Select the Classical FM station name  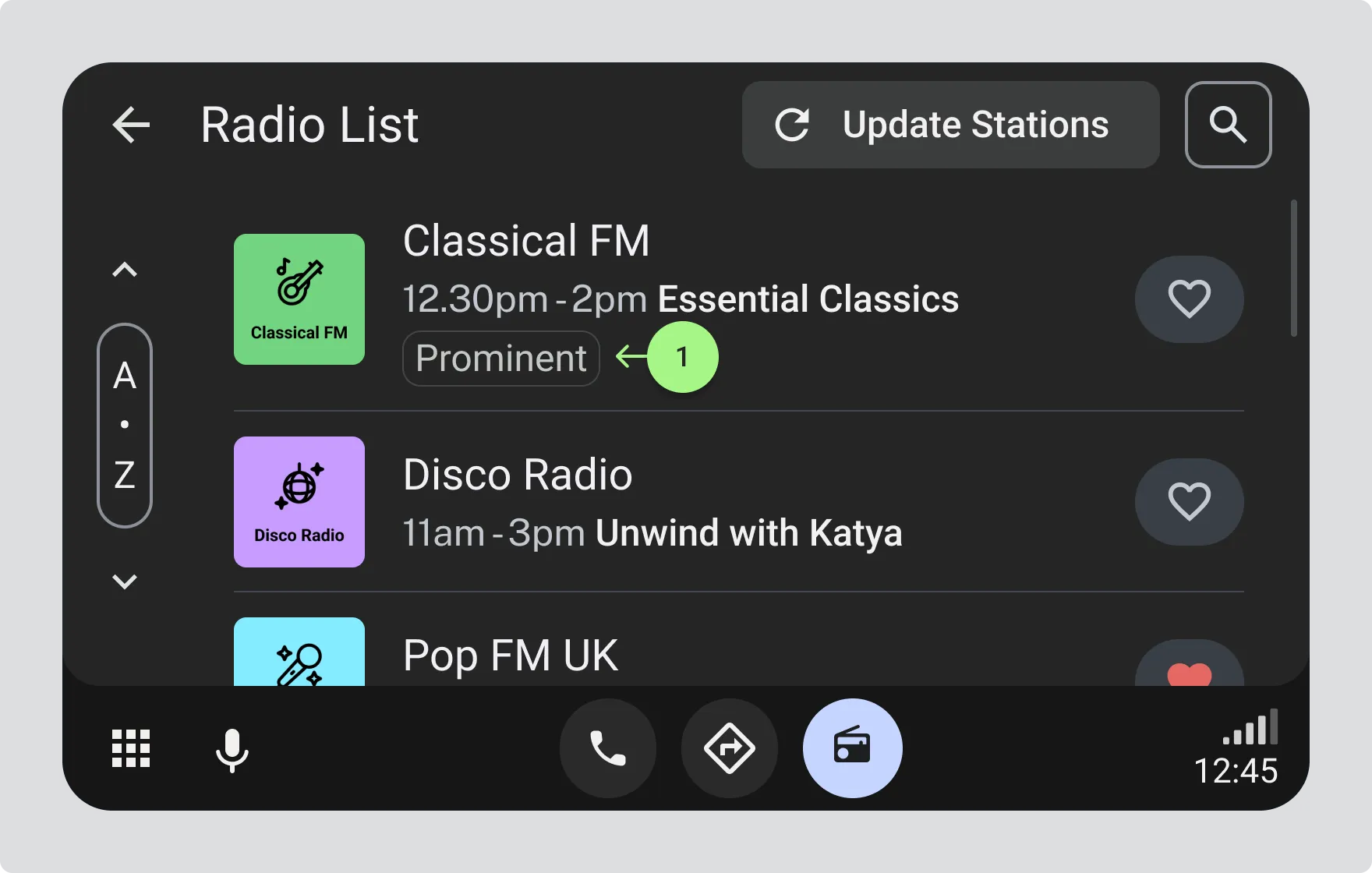pyautogui.click(x=526, y=241)
